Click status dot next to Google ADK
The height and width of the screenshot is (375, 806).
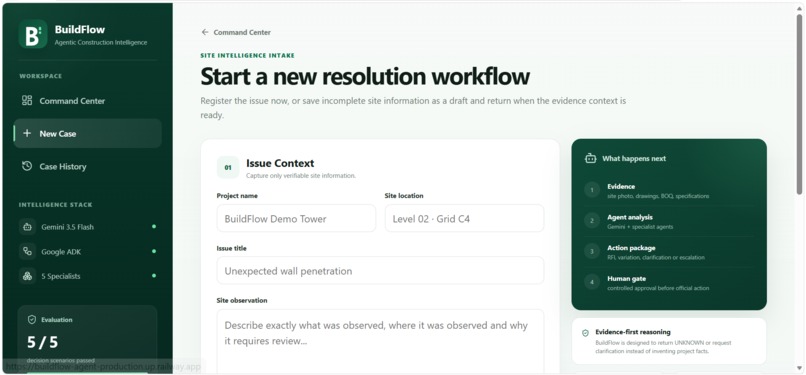coord(154,251)
